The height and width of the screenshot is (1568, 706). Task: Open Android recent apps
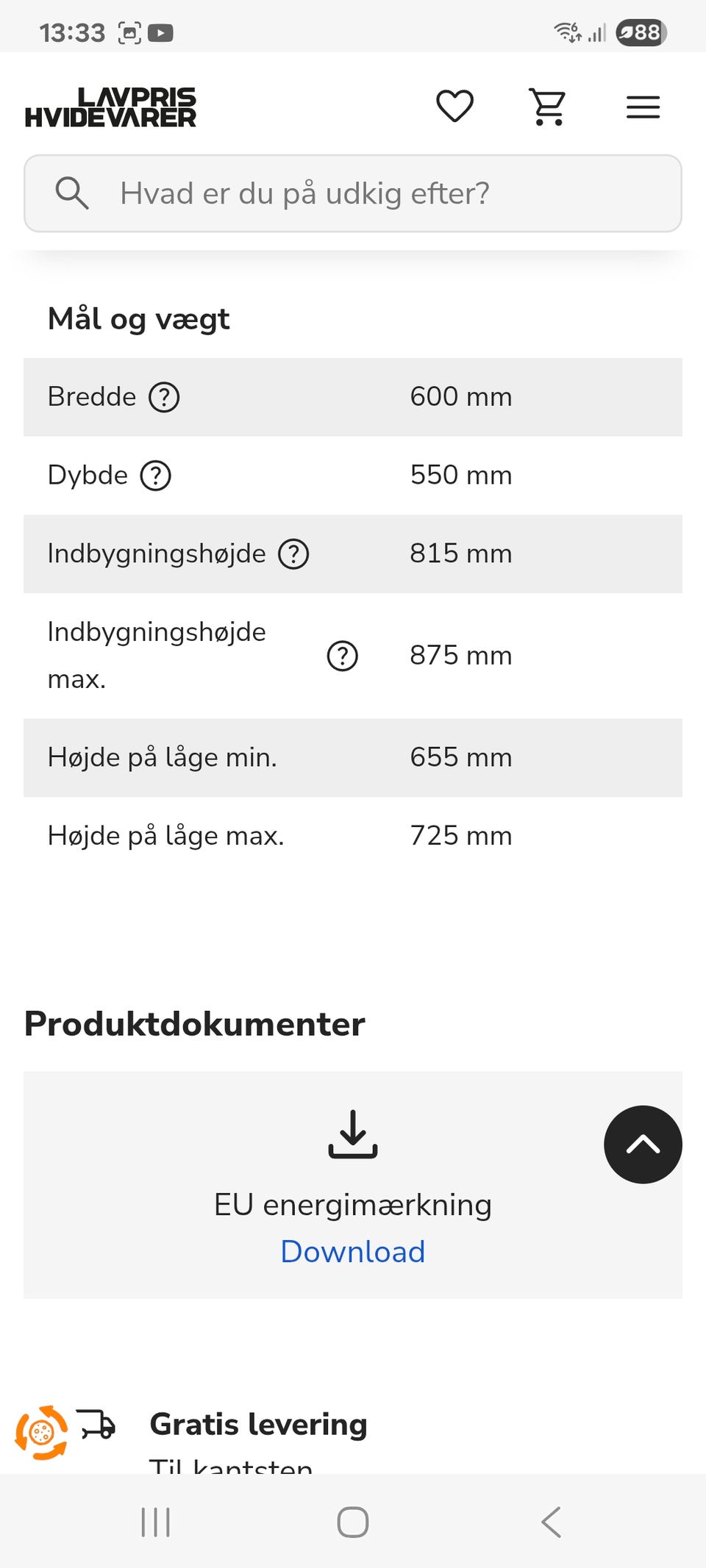[155, 1522]
